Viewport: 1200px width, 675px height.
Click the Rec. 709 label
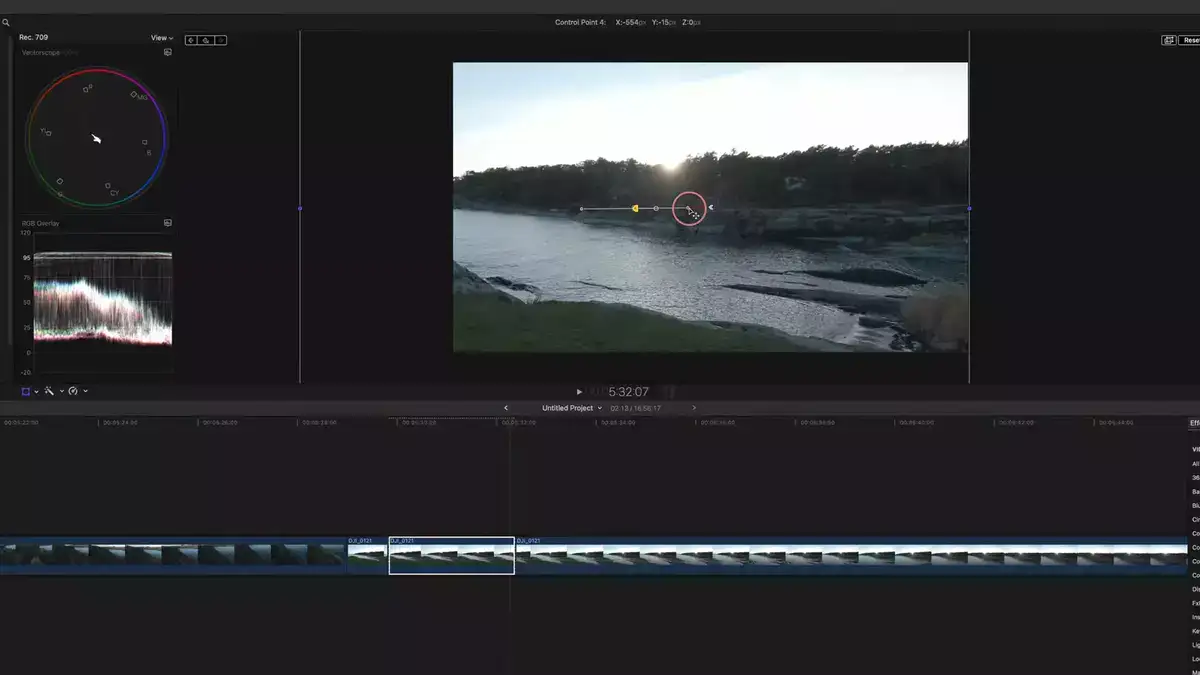point(34,38)
